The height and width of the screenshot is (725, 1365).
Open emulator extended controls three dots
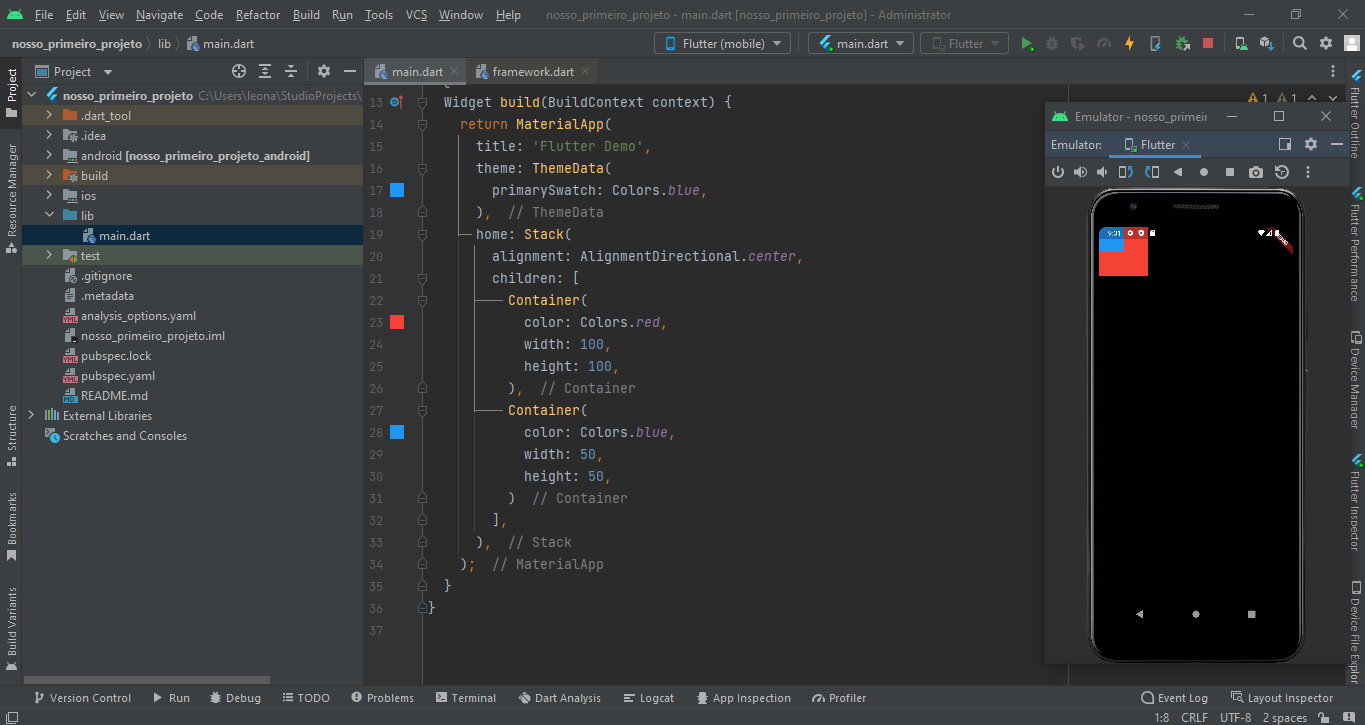point(1308,172)
